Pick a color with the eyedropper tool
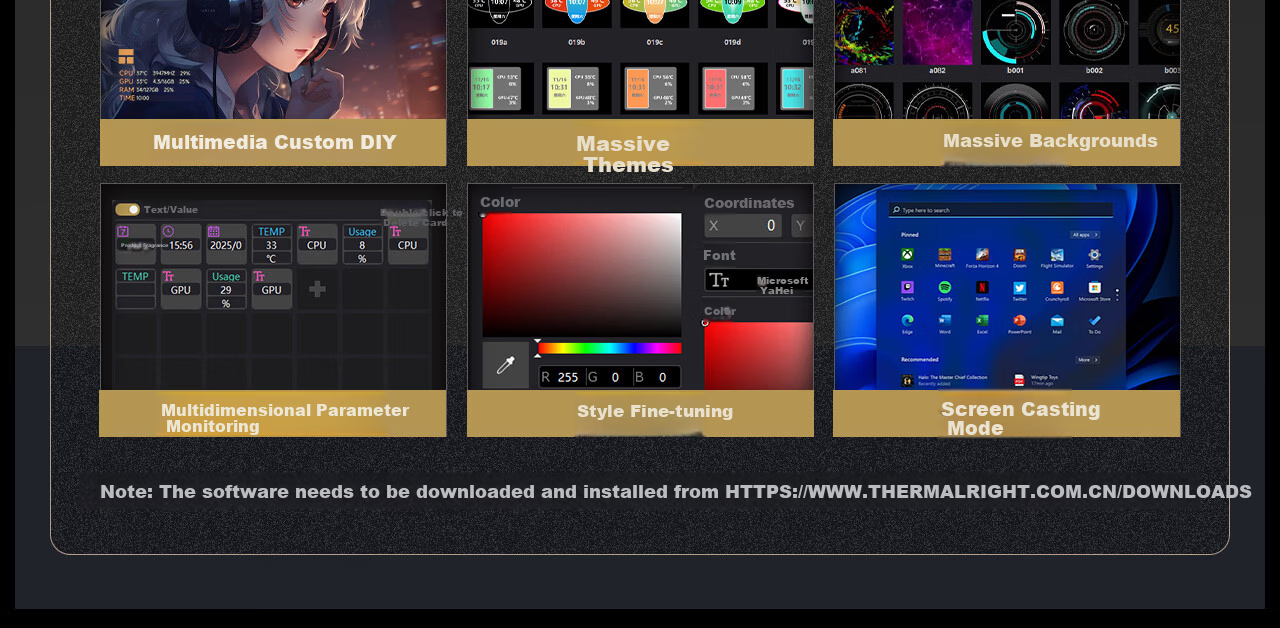1280x628 pixels. pos(506,364)
